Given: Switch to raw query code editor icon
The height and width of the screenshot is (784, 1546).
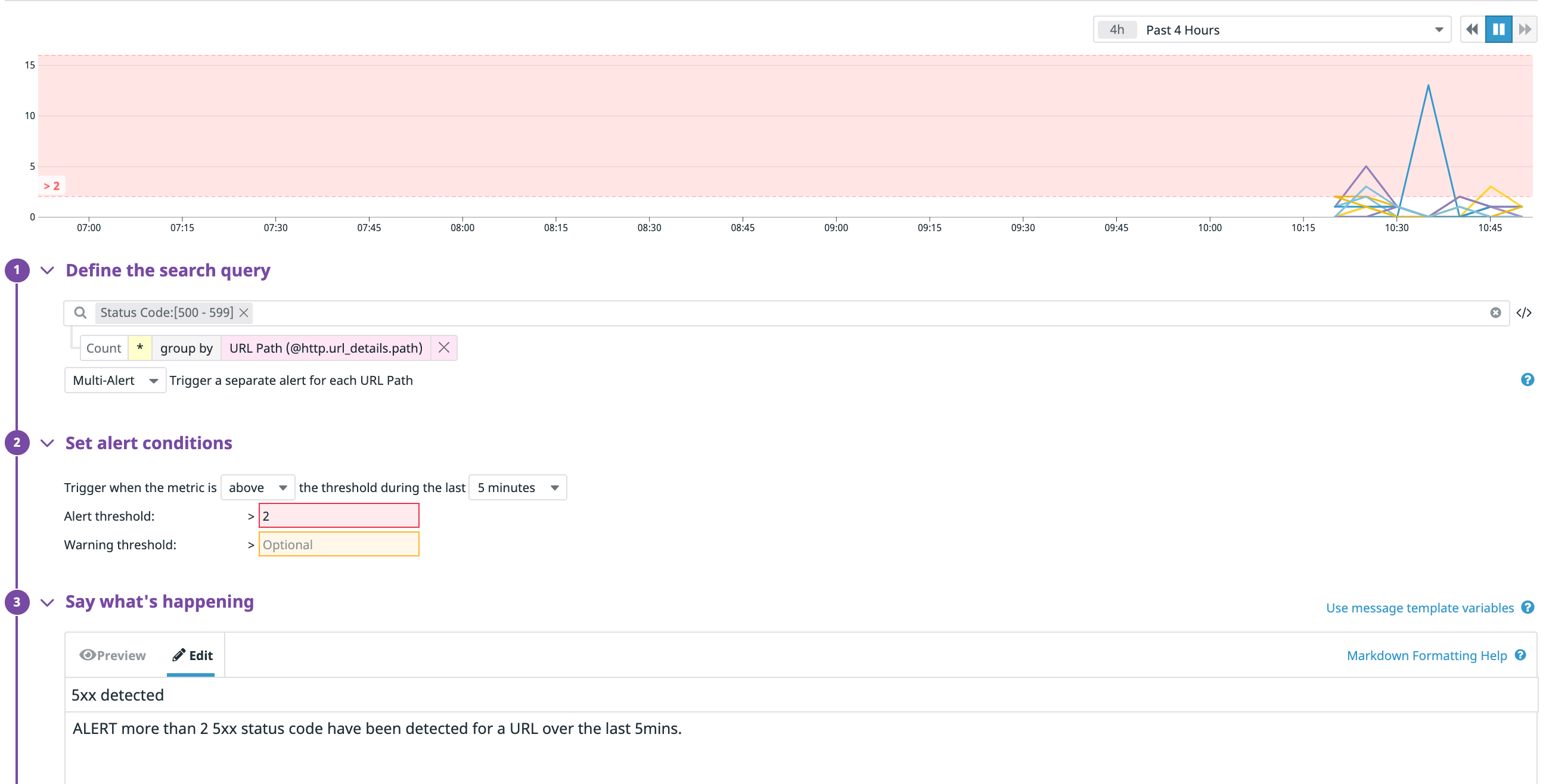Looking at the screenshot, I should click(x=1523, y=313).
